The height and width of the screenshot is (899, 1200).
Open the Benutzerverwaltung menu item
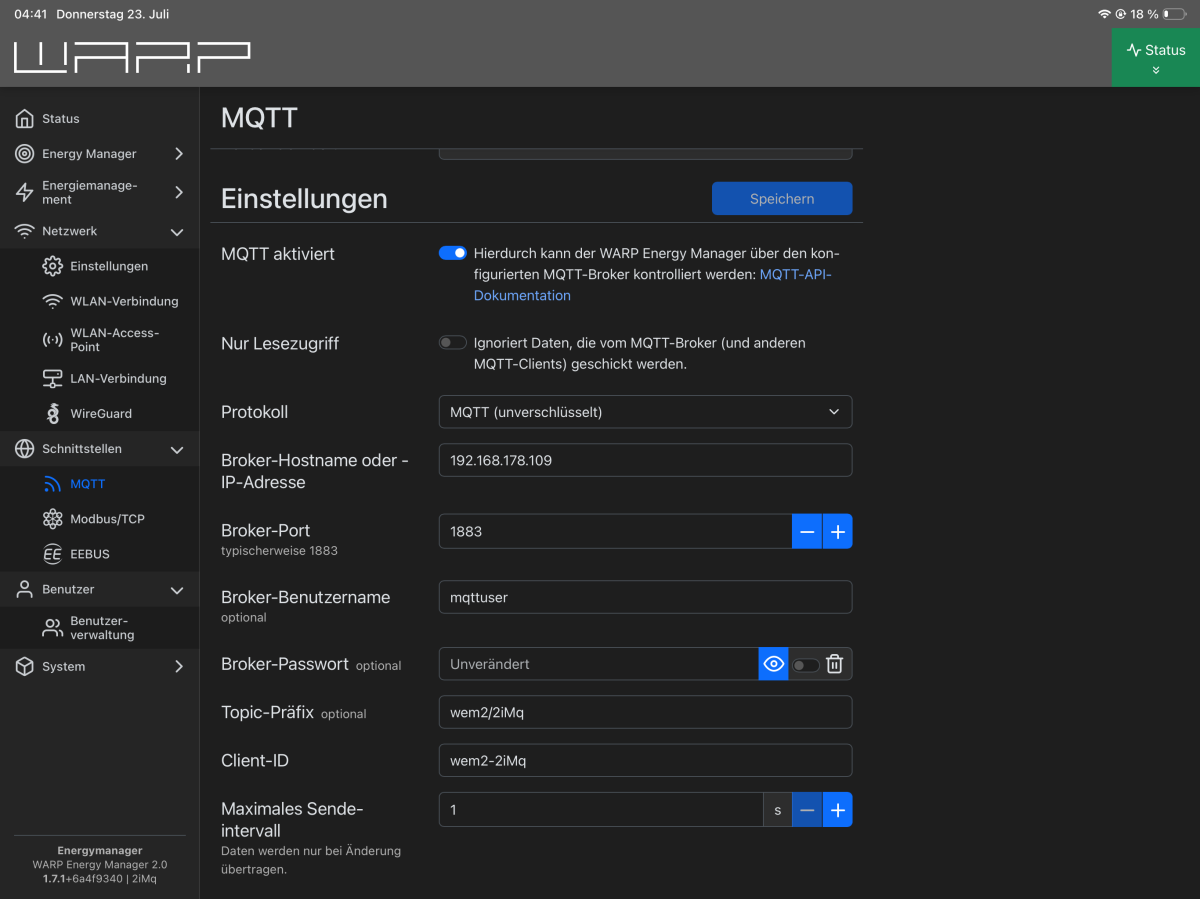click(100, 628)
